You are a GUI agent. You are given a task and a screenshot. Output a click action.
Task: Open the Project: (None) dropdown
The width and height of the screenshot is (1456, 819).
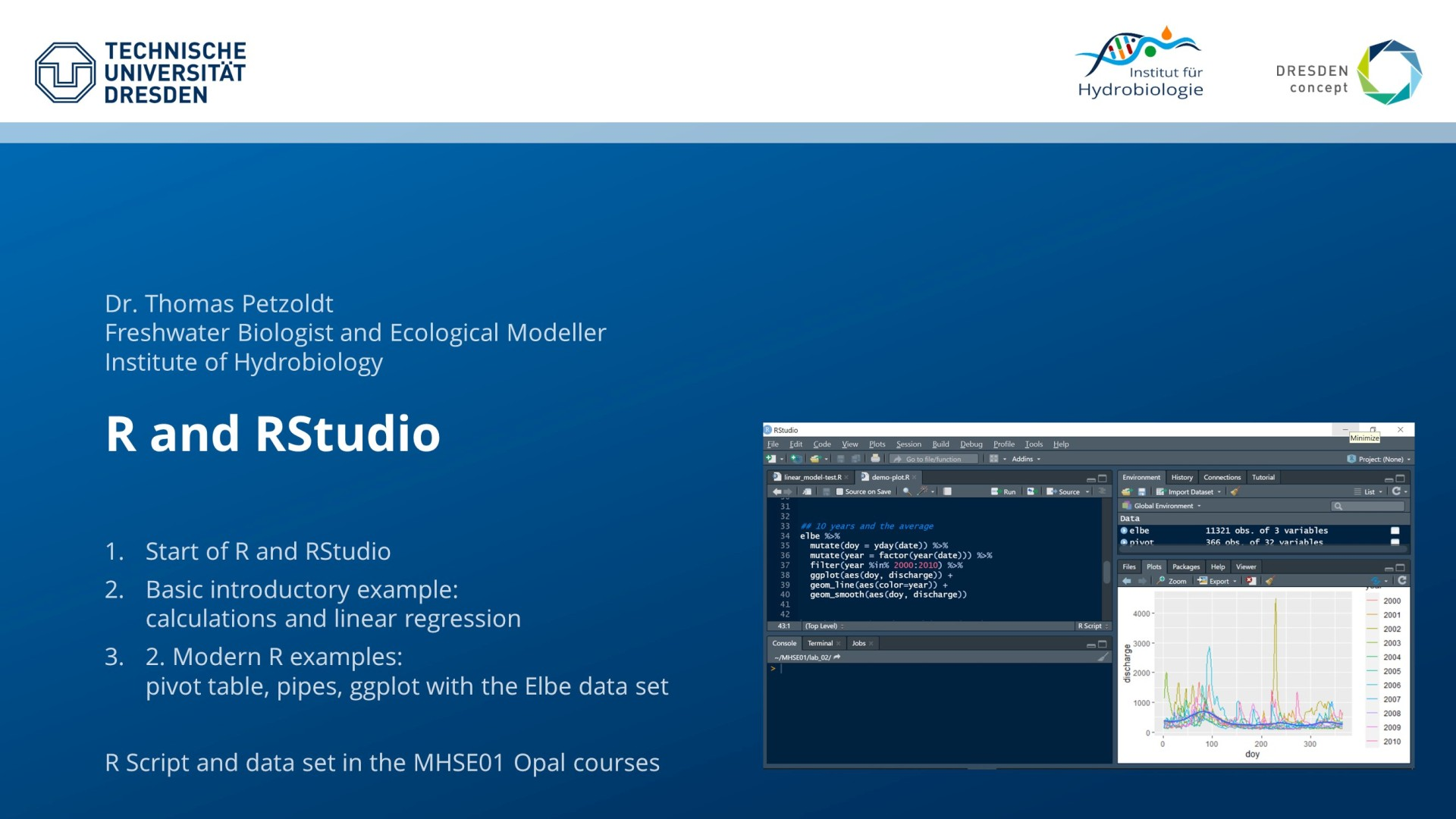tap(1379, 459)
